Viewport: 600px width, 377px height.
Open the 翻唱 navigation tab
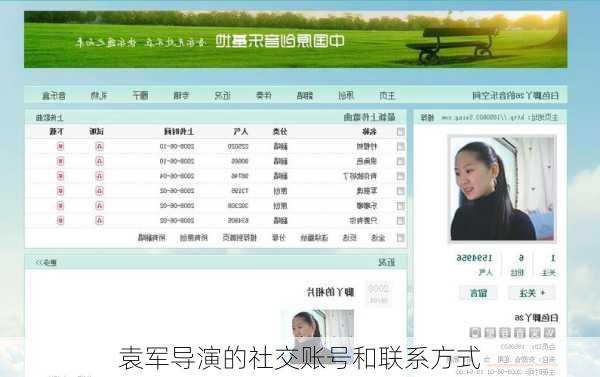tap(305, 95)
